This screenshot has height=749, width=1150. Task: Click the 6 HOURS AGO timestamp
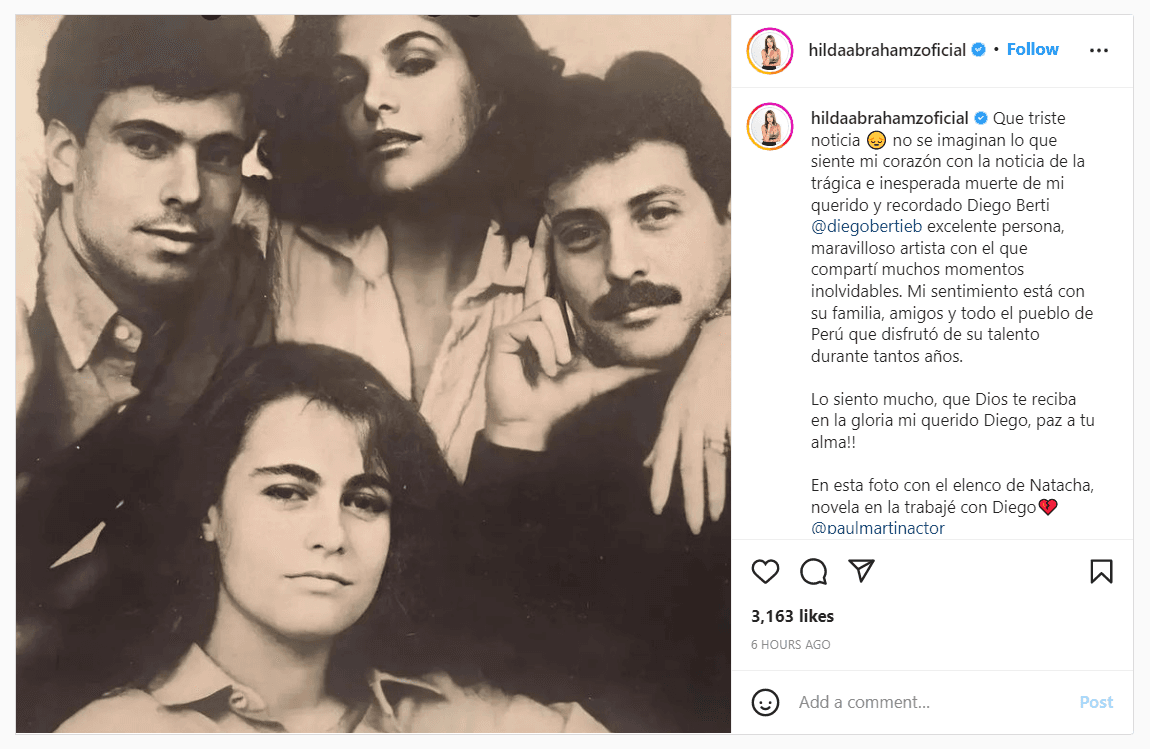pos(790,644)
